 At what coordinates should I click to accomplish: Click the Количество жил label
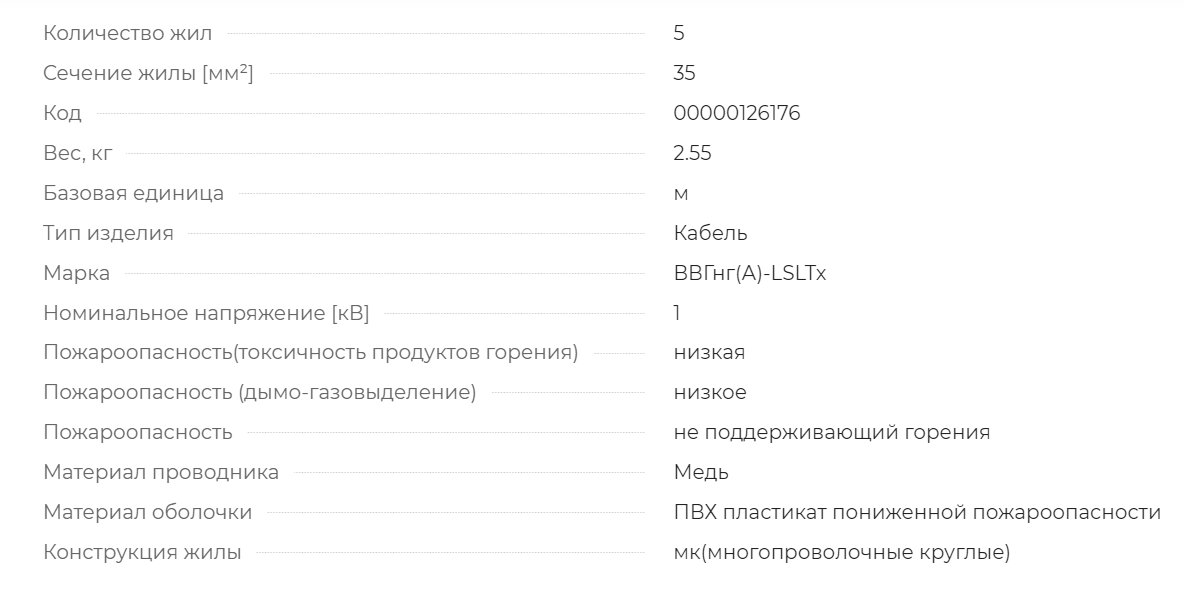point(128,33)
